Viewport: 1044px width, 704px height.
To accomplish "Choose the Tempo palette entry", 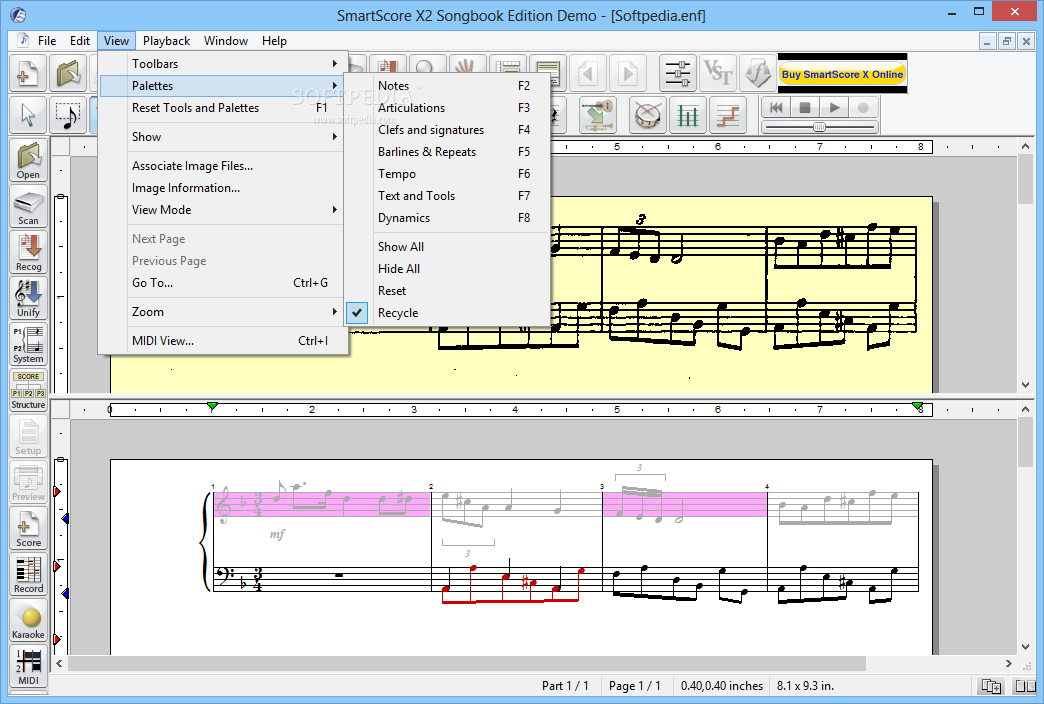I will click(x=447, y=173).
